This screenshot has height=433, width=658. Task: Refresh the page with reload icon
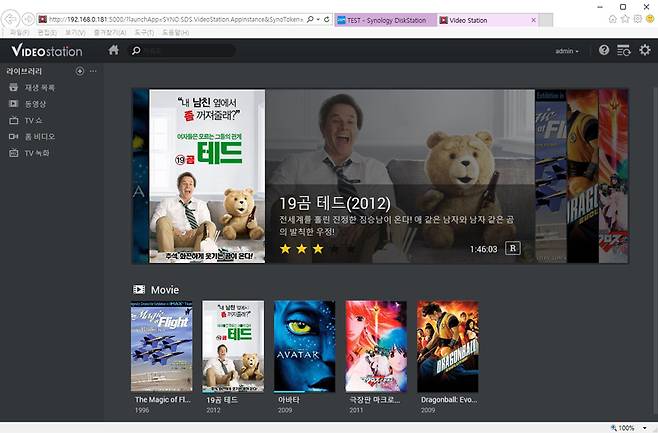pos(326,19)
